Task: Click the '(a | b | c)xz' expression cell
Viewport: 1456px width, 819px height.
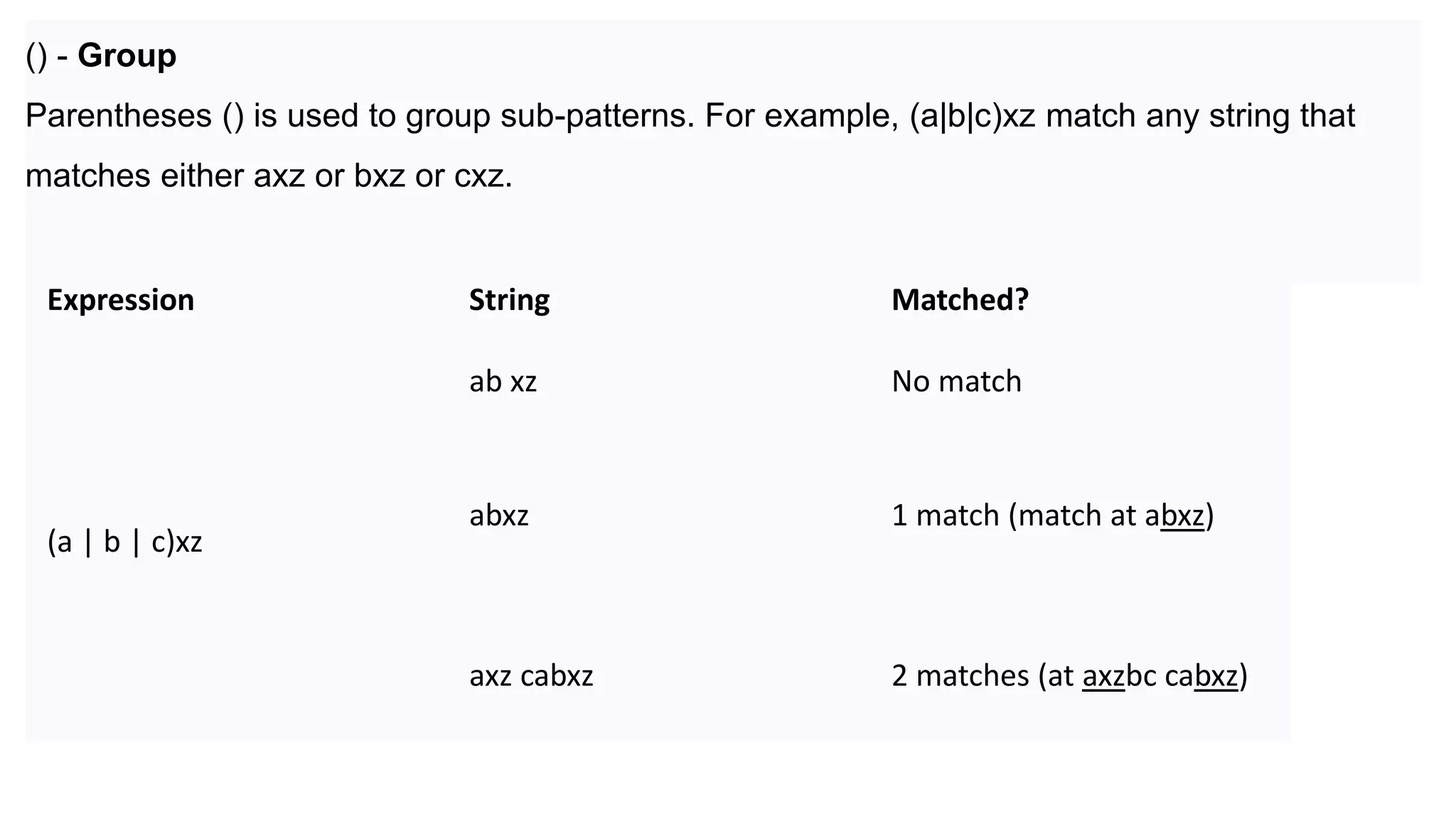Action: (x=124, y=542)
